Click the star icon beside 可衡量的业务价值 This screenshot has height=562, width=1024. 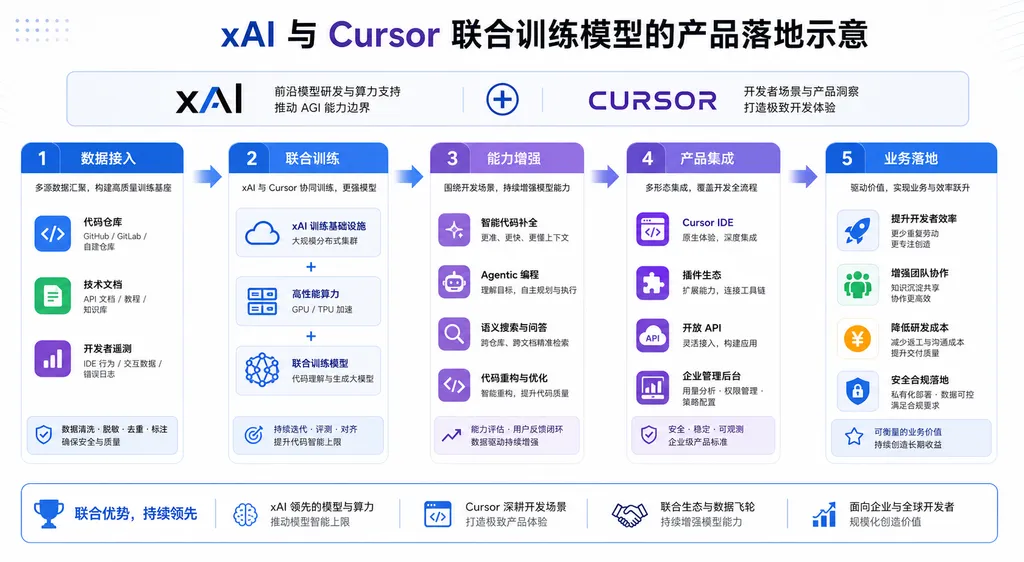click(x=854, y=437)
